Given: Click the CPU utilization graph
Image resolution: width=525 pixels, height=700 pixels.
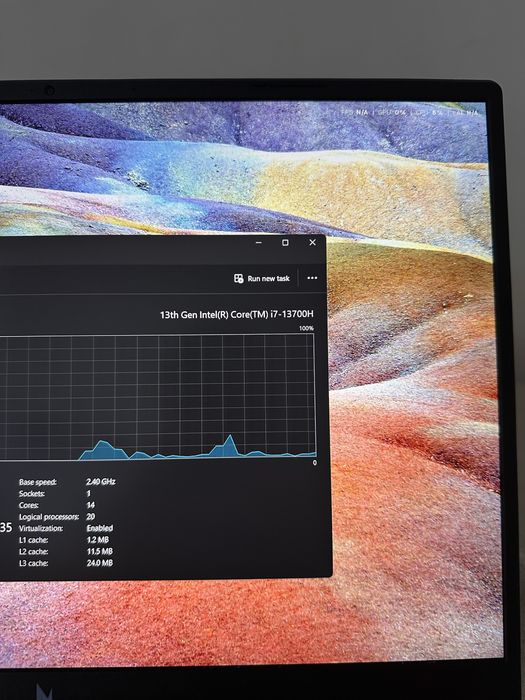Looking at the screenshot, I should pos(158,397).
